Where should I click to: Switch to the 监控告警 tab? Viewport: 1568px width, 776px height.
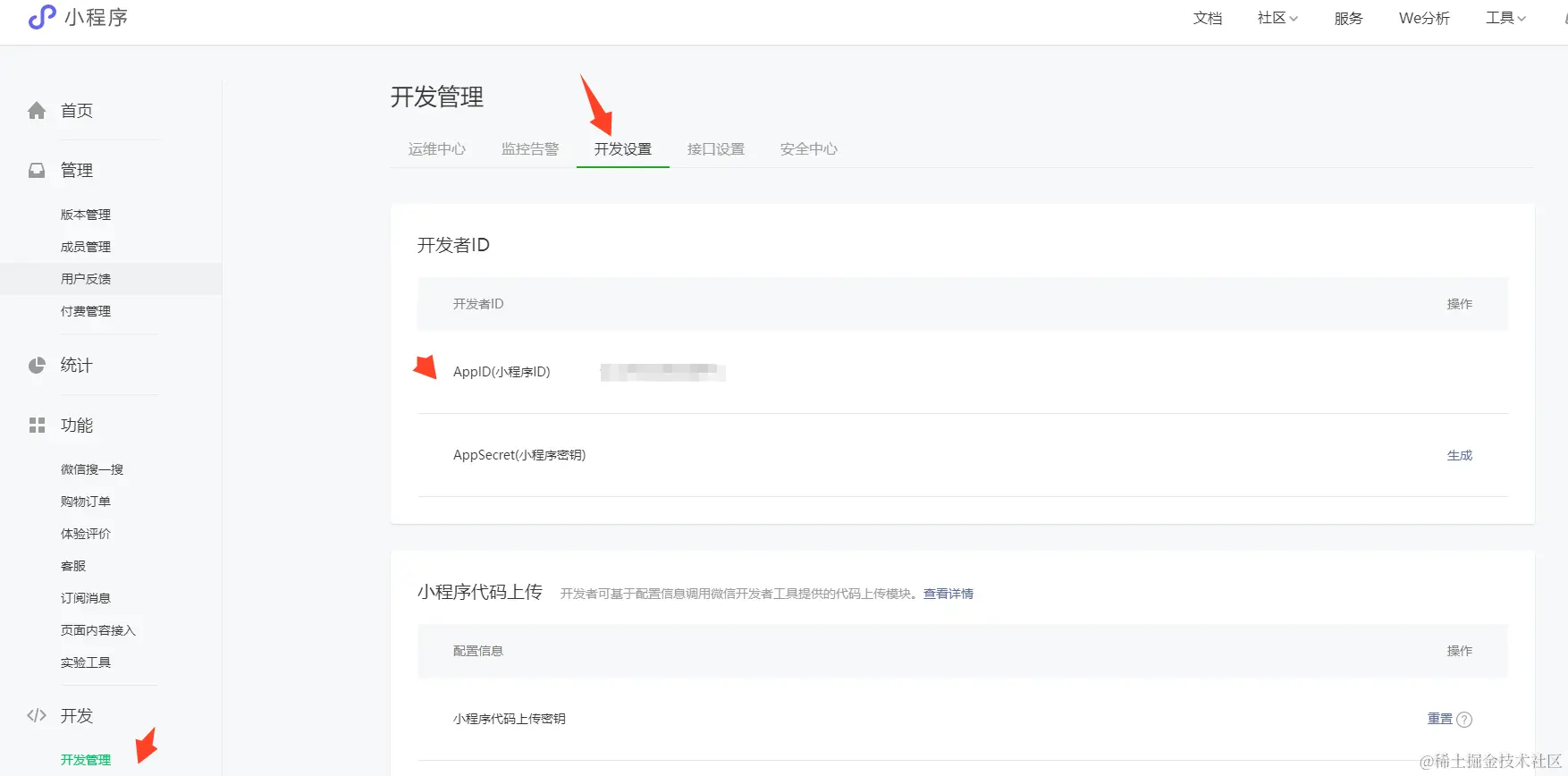coord(530,149)
